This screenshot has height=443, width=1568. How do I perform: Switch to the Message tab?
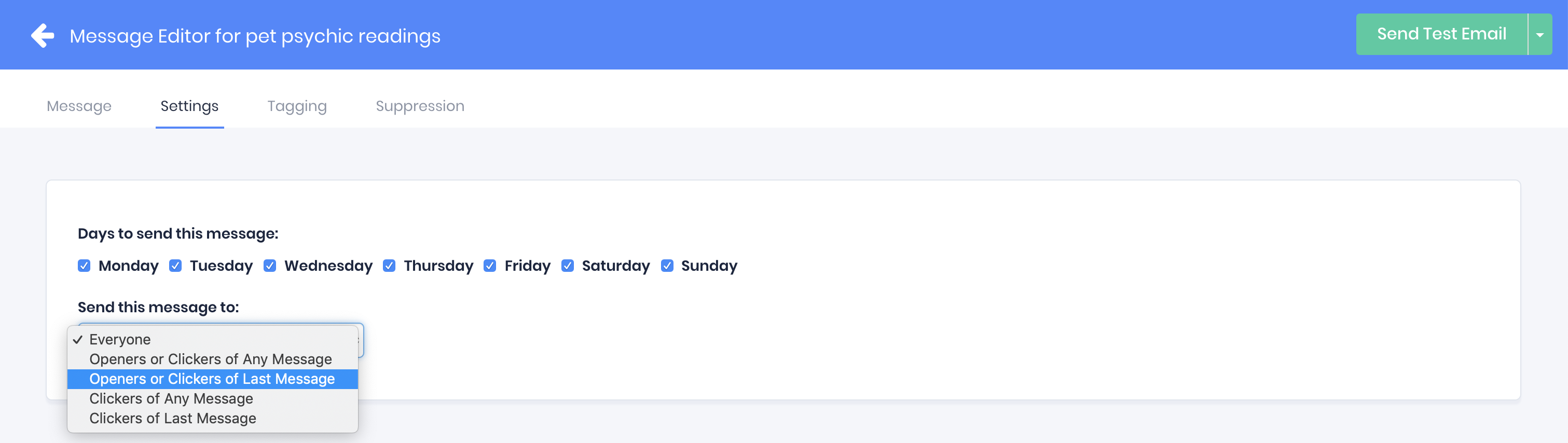point(79,106)
